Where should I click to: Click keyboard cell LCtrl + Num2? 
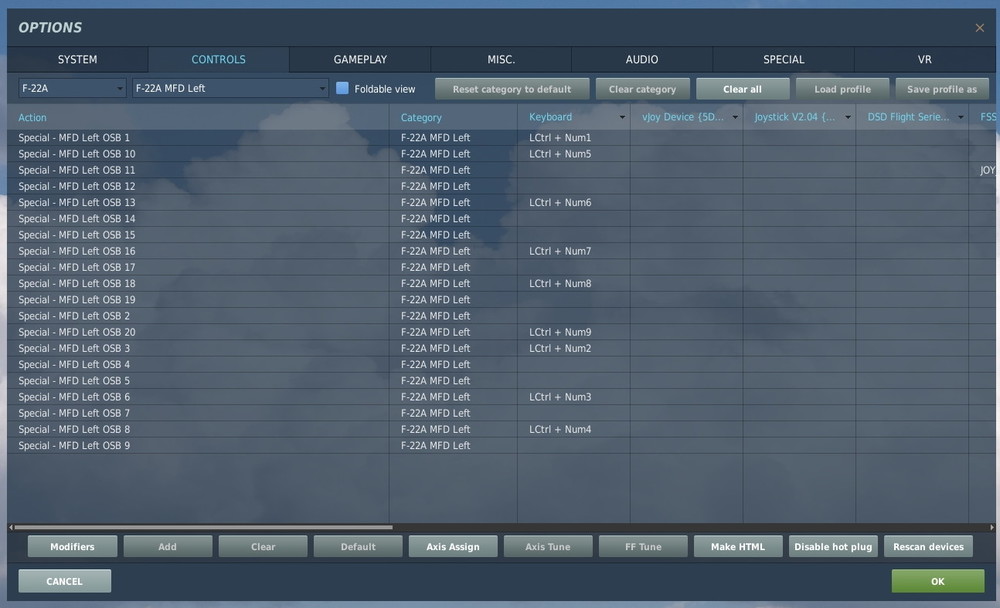pyautogui.click(x=573, y=348)
